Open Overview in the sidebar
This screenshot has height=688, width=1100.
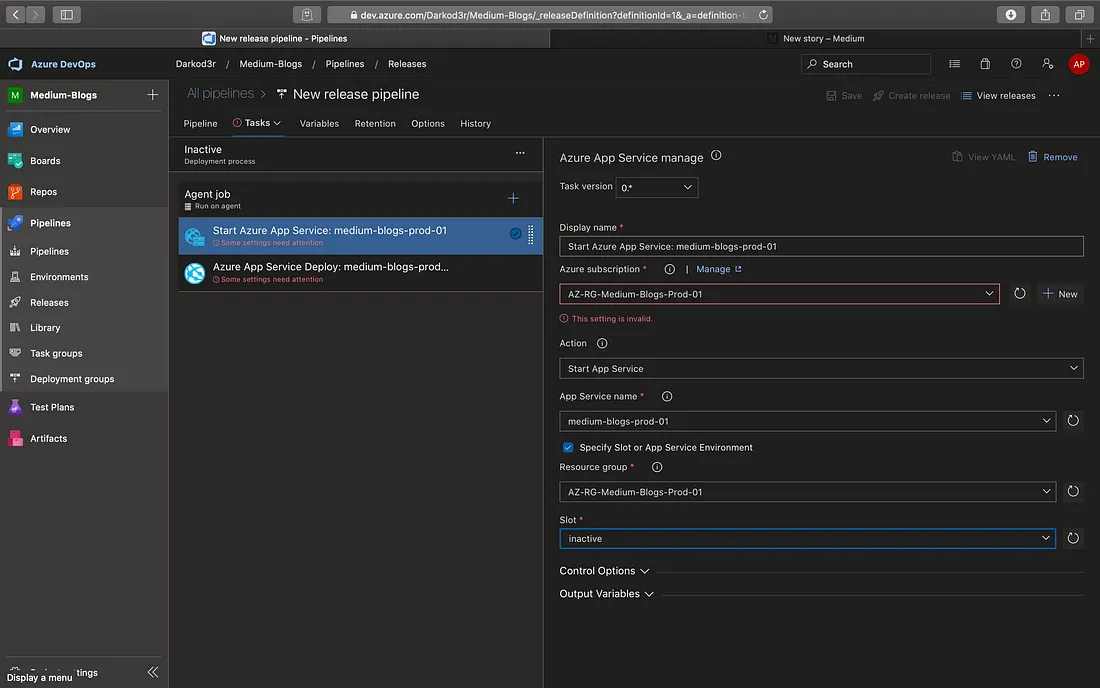(50, 130)
